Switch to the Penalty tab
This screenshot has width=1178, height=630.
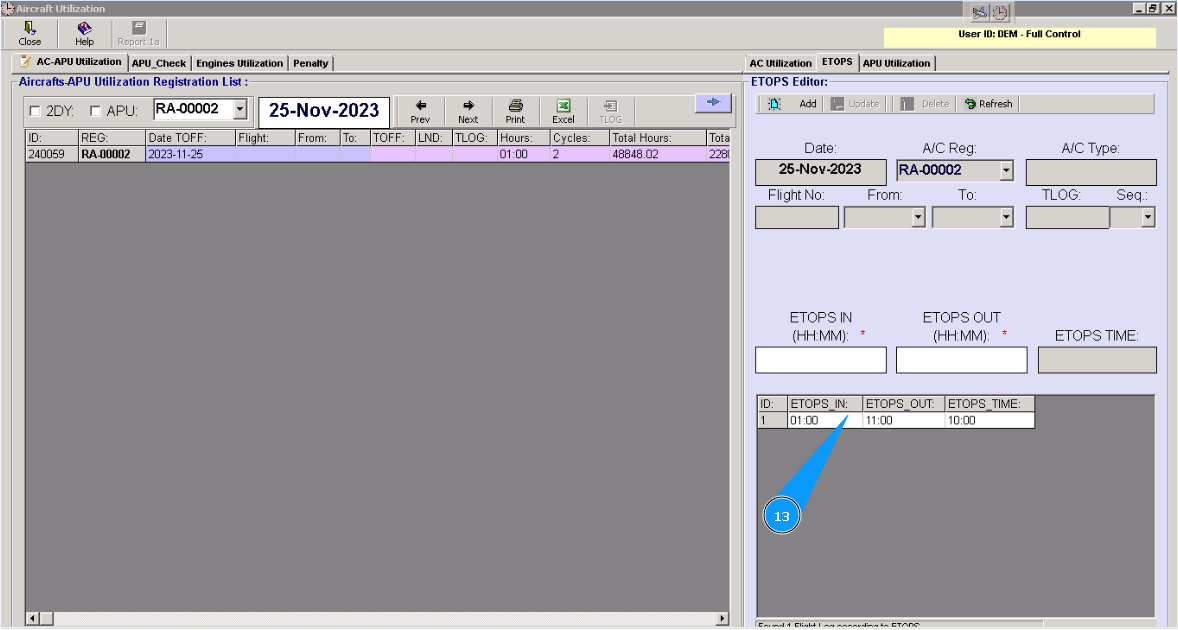tap(311, 63)
